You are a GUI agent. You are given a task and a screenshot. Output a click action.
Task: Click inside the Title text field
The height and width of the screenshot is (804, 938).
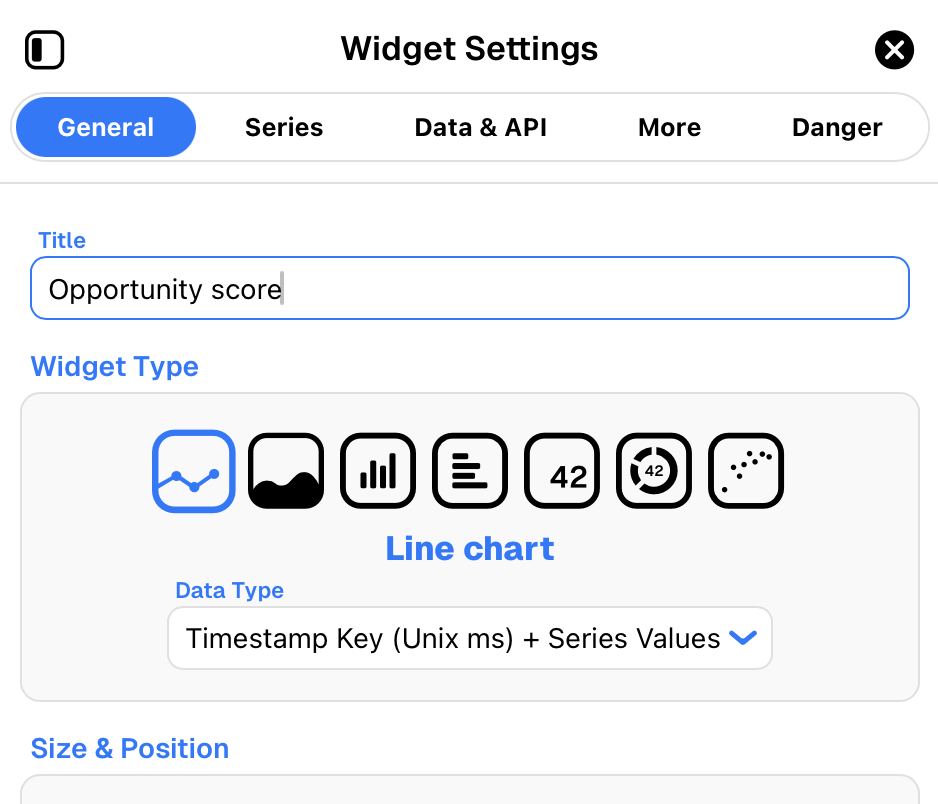469,289
